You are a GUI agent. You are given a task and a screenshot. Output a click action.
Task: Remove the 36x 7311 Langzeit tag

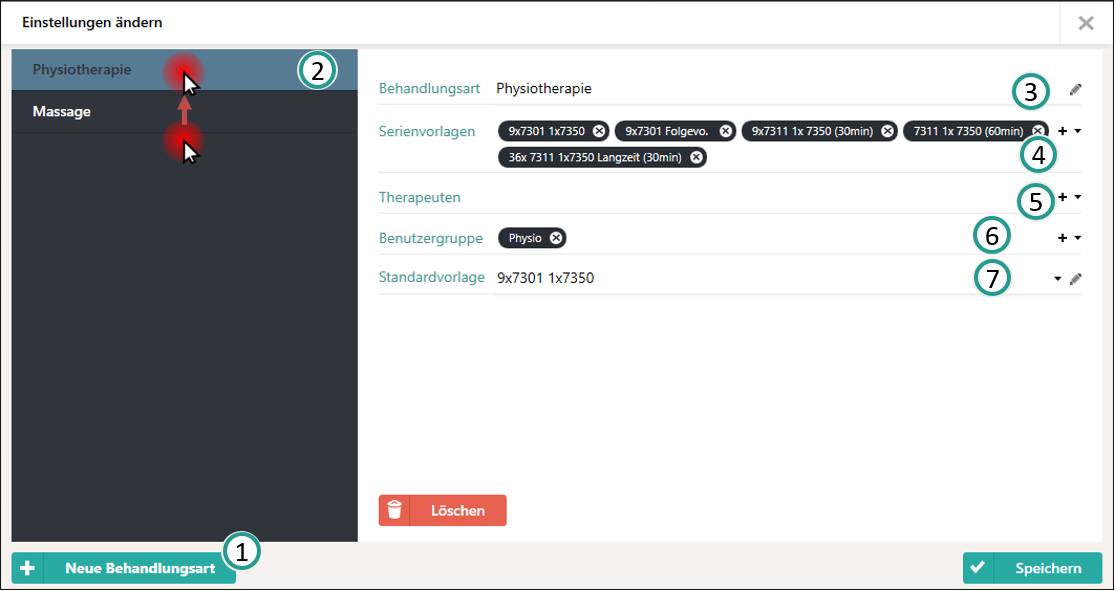(x=696, y=157)
